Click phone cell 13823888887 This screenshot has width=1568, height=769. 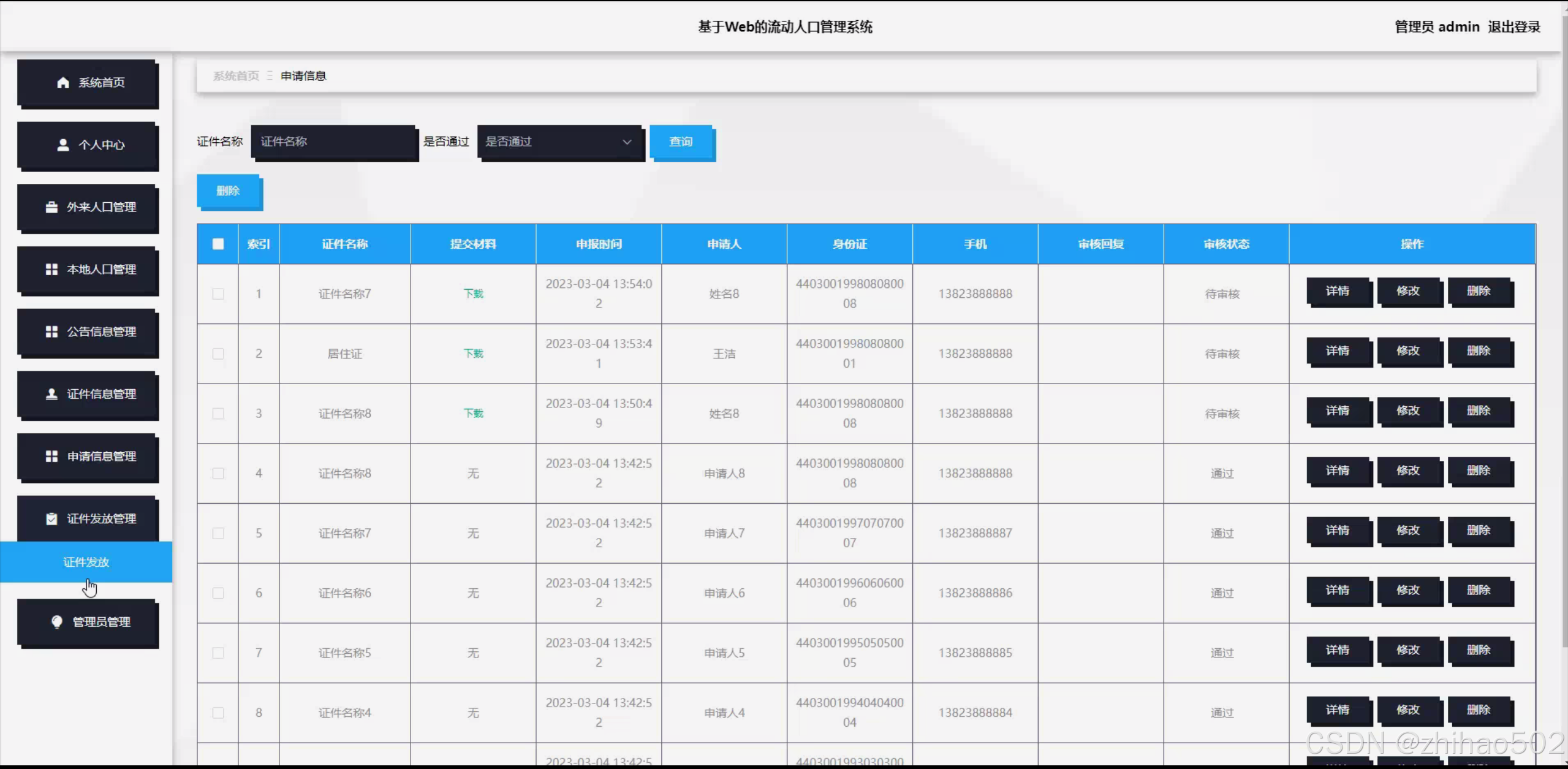point(975,534)
